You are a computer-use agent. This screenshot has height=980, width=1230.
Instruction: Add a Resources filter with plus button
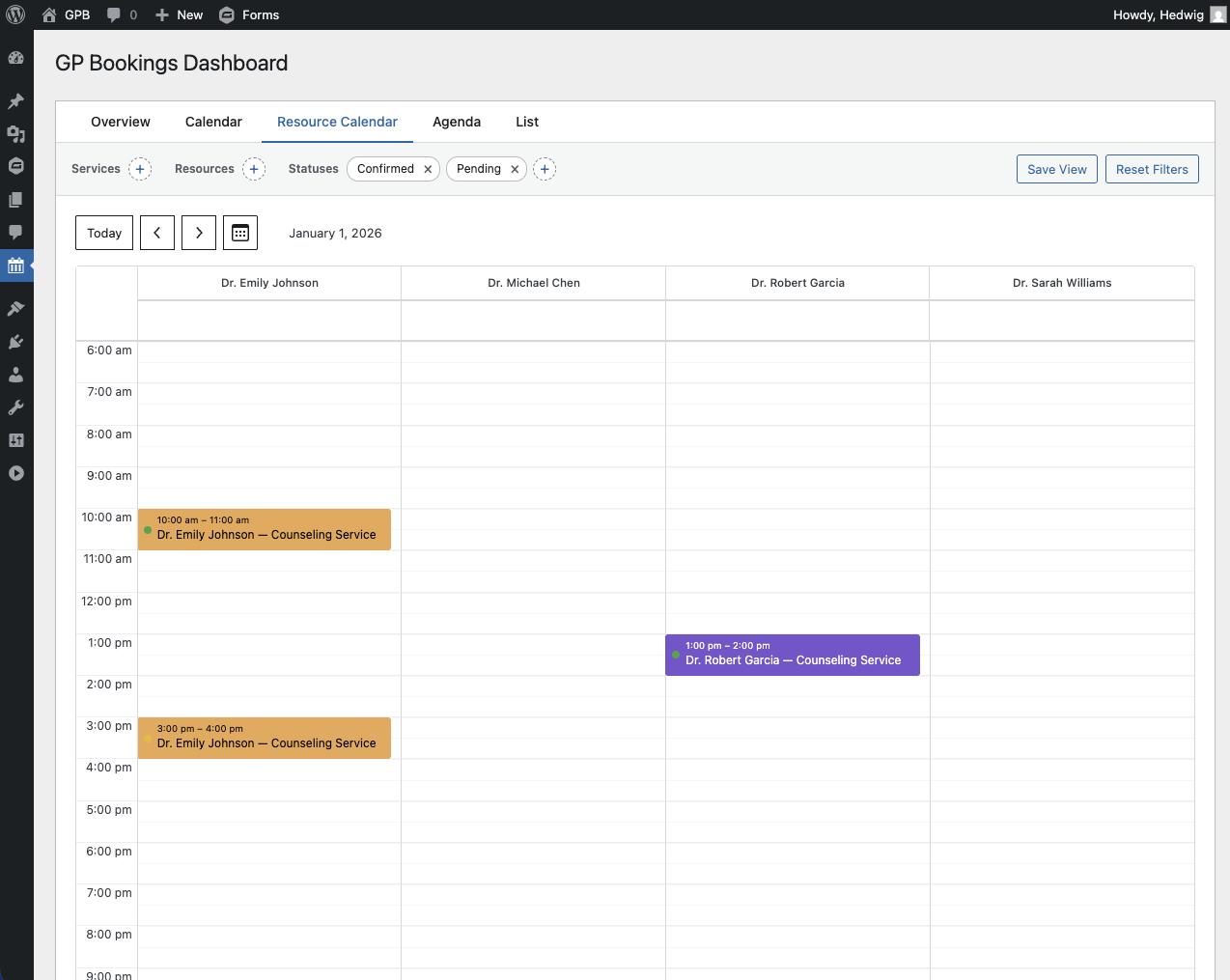tap(254, 169)
